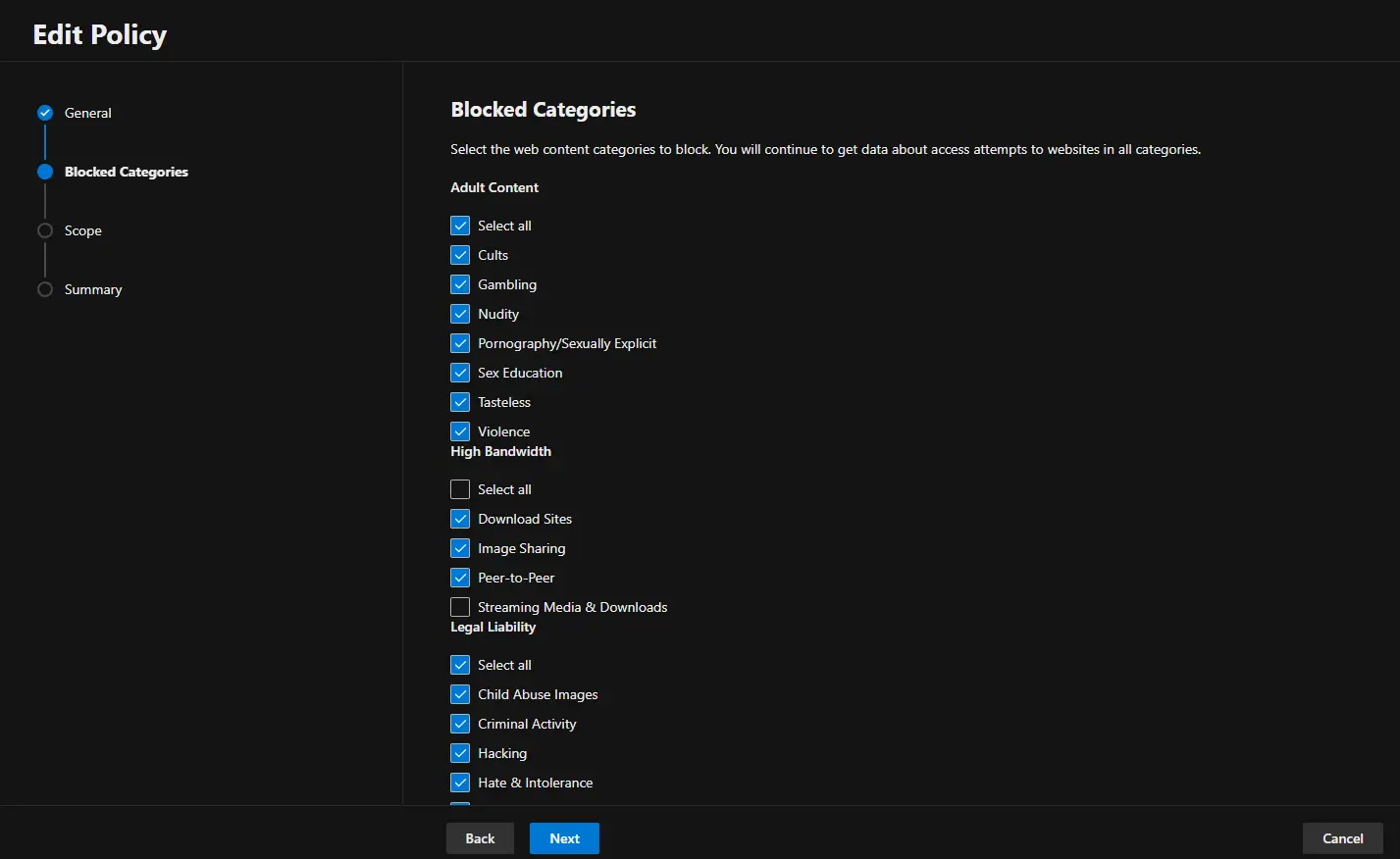Select the Blocked Categories step circle
Screen dimensions: 1400x859
44,172
